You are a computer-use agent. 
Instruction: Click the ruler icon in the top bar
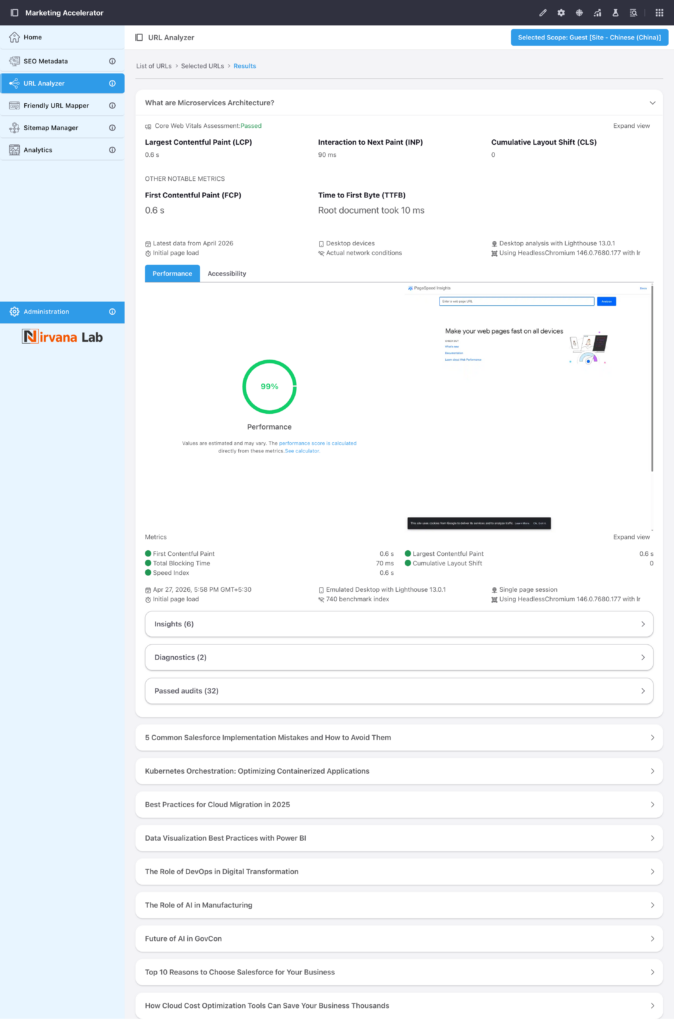pos(543,12)
